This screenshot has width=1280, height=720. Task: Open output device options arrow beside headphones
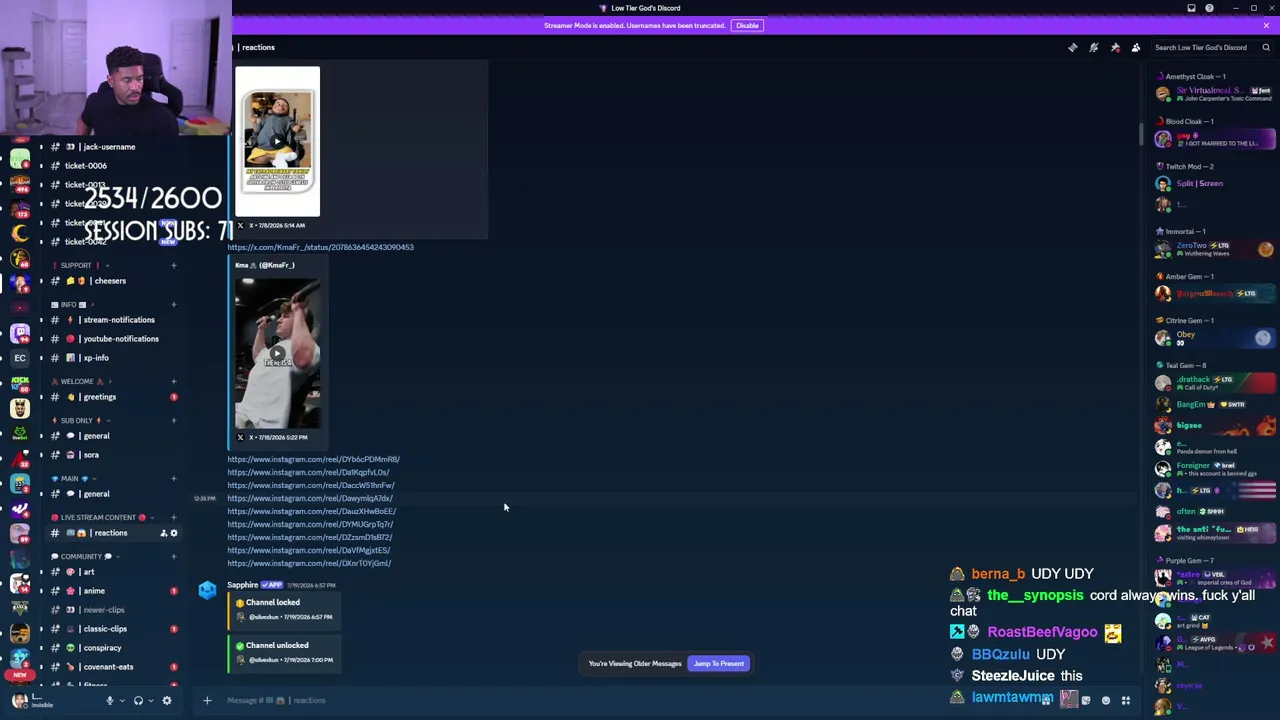[x=150, y=700]
